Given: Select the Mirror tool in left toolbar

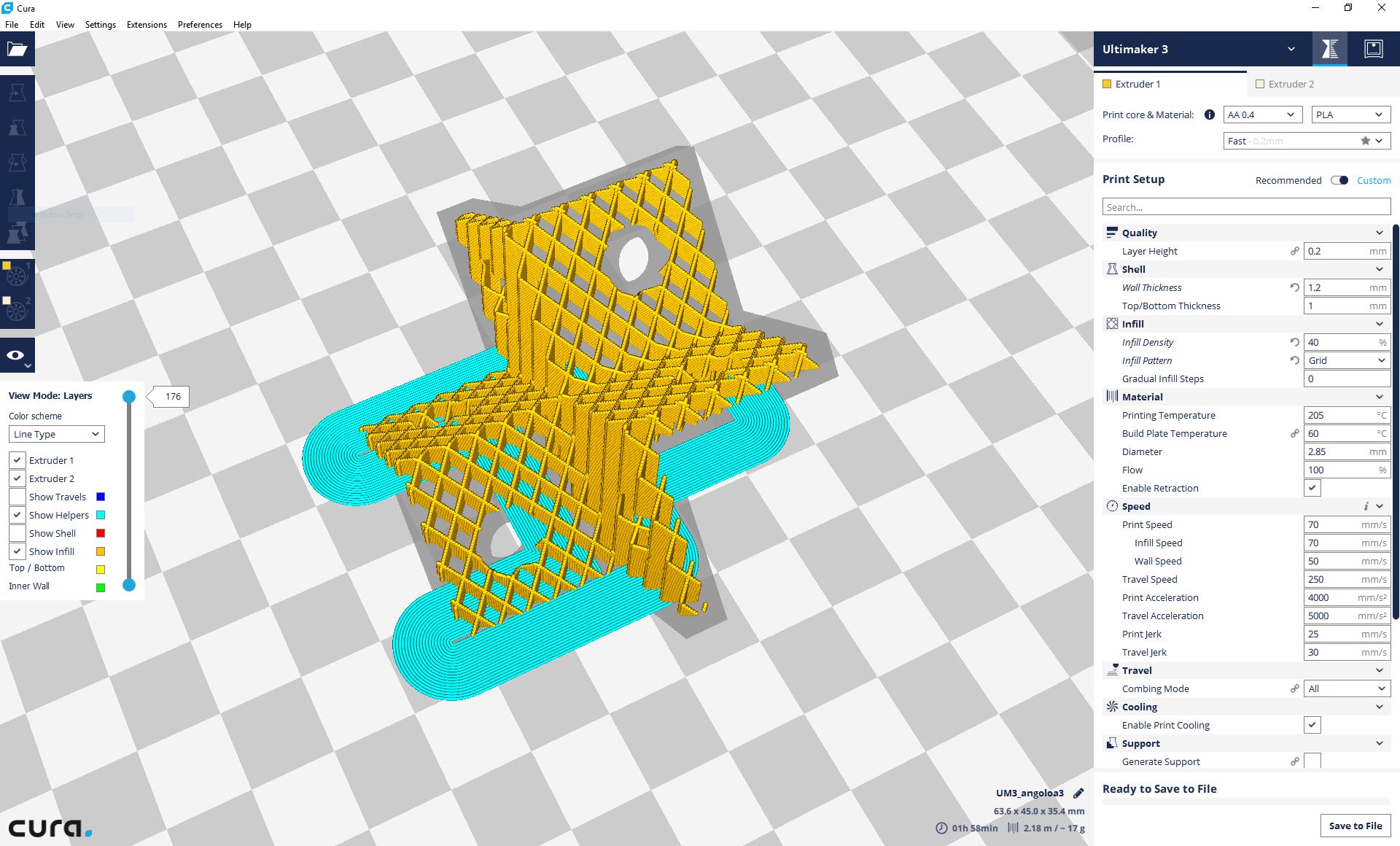Looking at the screenshot, I should 17,198.
